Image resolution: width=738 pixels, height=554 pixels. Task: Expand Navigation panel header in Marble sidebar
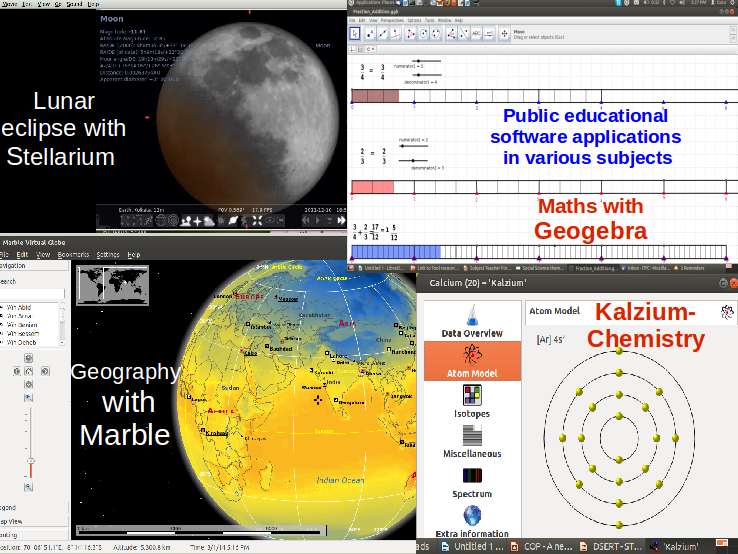click(34, 265)
